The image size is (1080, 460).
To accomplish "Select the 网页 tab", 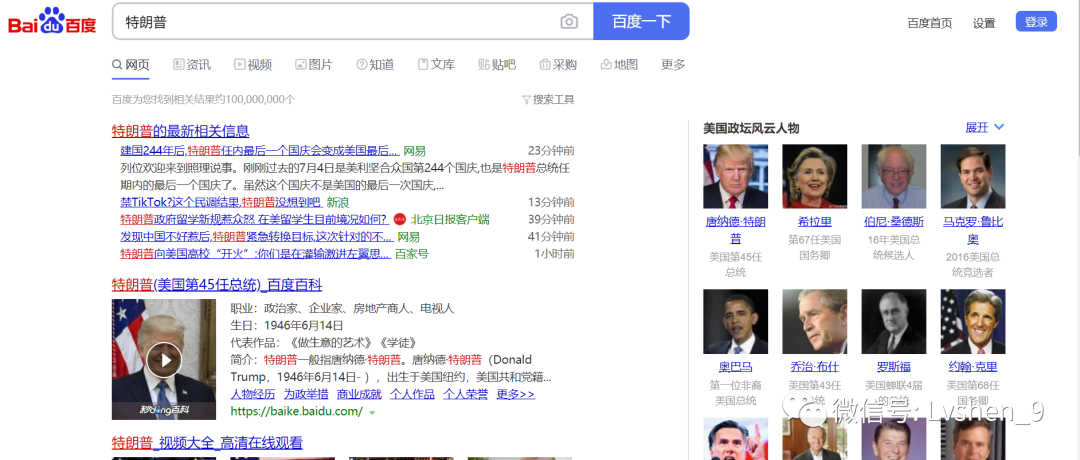I will 131,65.
